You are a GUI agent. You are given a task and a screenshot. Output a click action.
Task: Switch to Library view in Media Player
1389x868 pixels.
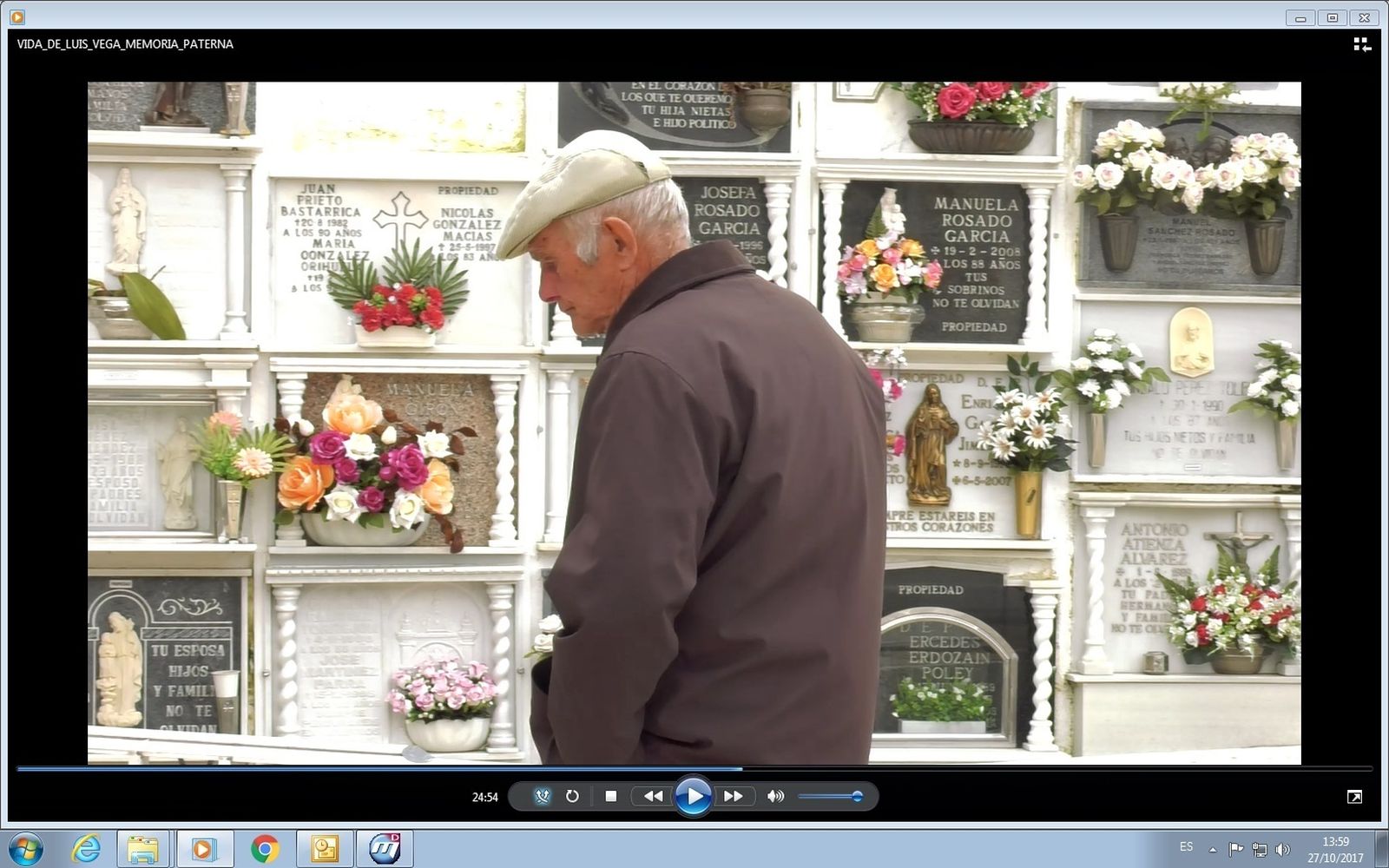coord(1363,44)
